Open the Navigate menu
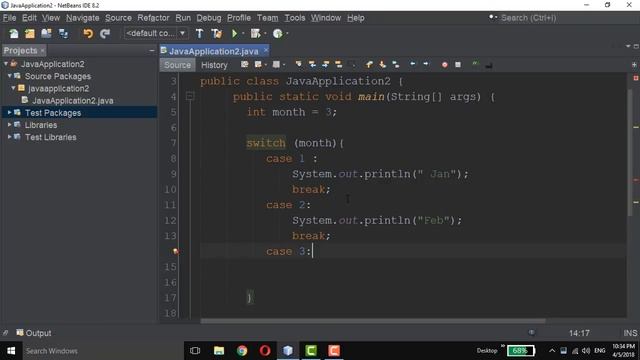 [82, 18]
